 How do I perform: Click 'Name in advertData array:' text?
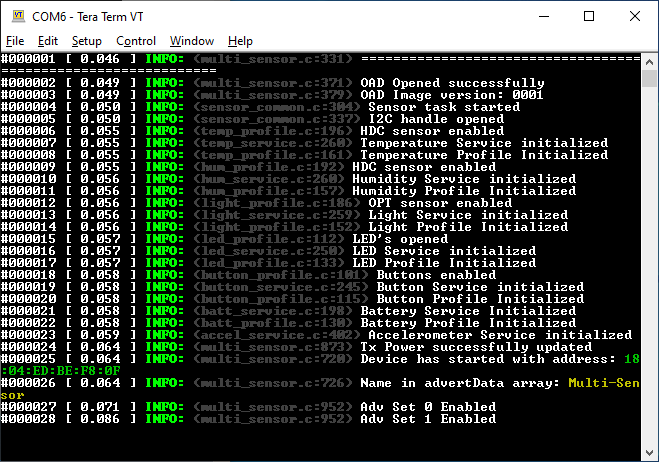click(x=460, y=383)
